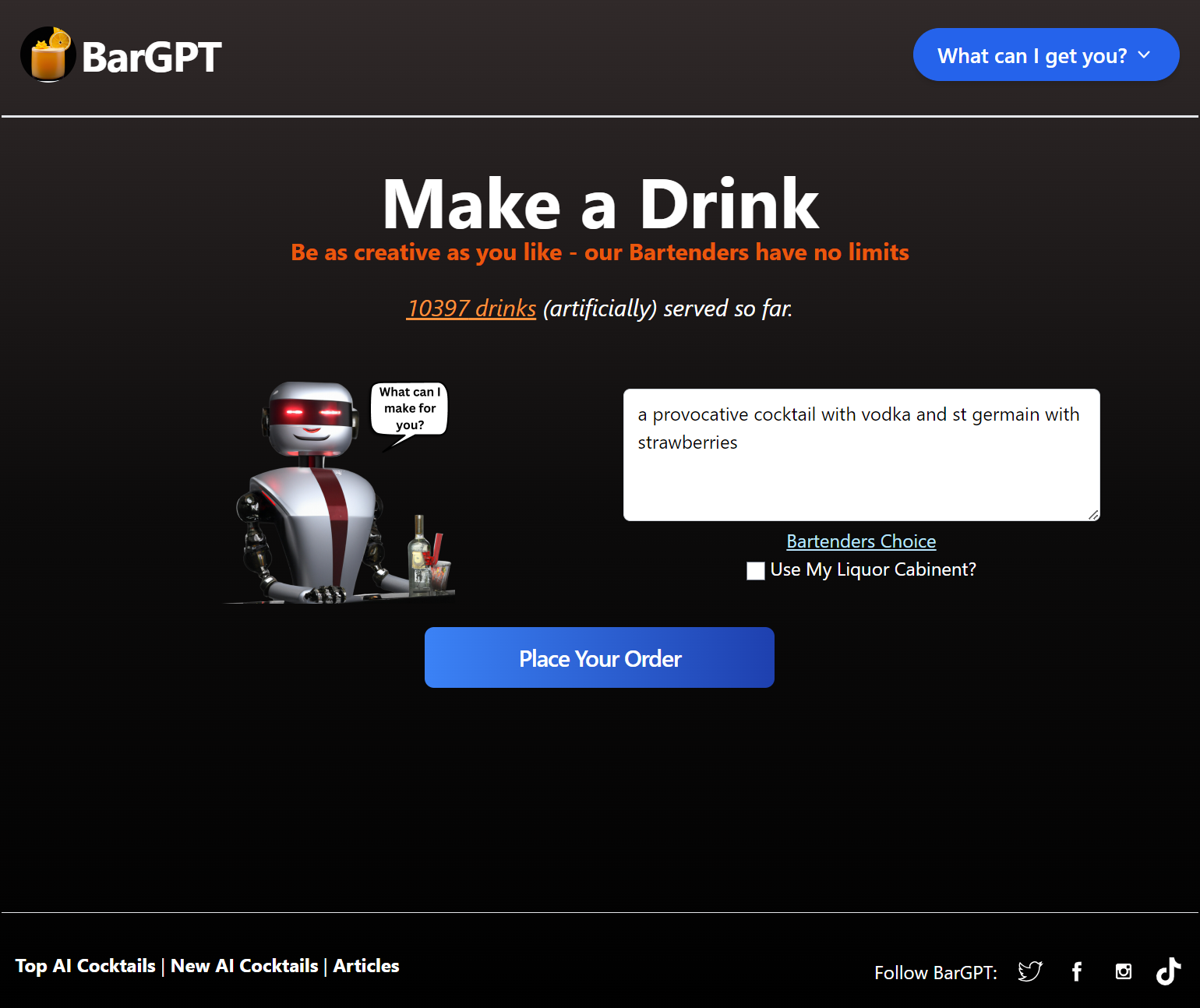Open the 10397 drinks link
This screenshot has height=1008, width=1200.
click(x=471, y=308)
